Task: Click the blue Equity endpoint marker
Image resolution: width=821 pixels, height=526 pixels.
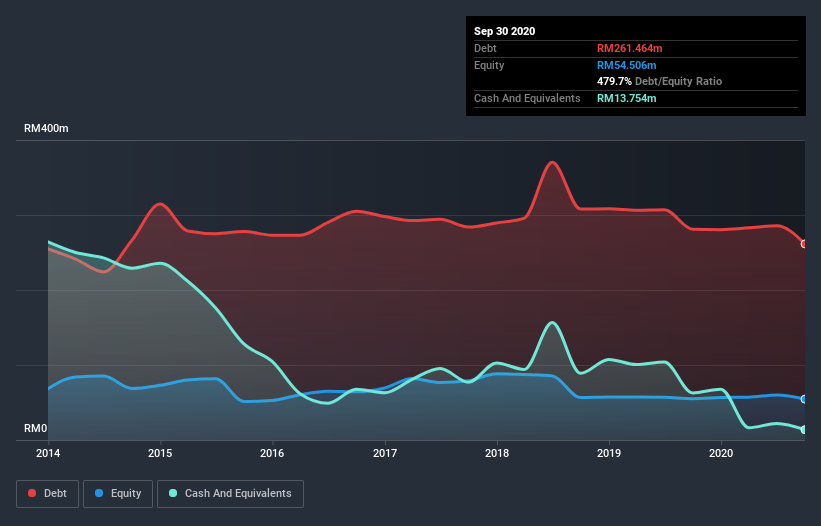Action: (x=804, y=399)
